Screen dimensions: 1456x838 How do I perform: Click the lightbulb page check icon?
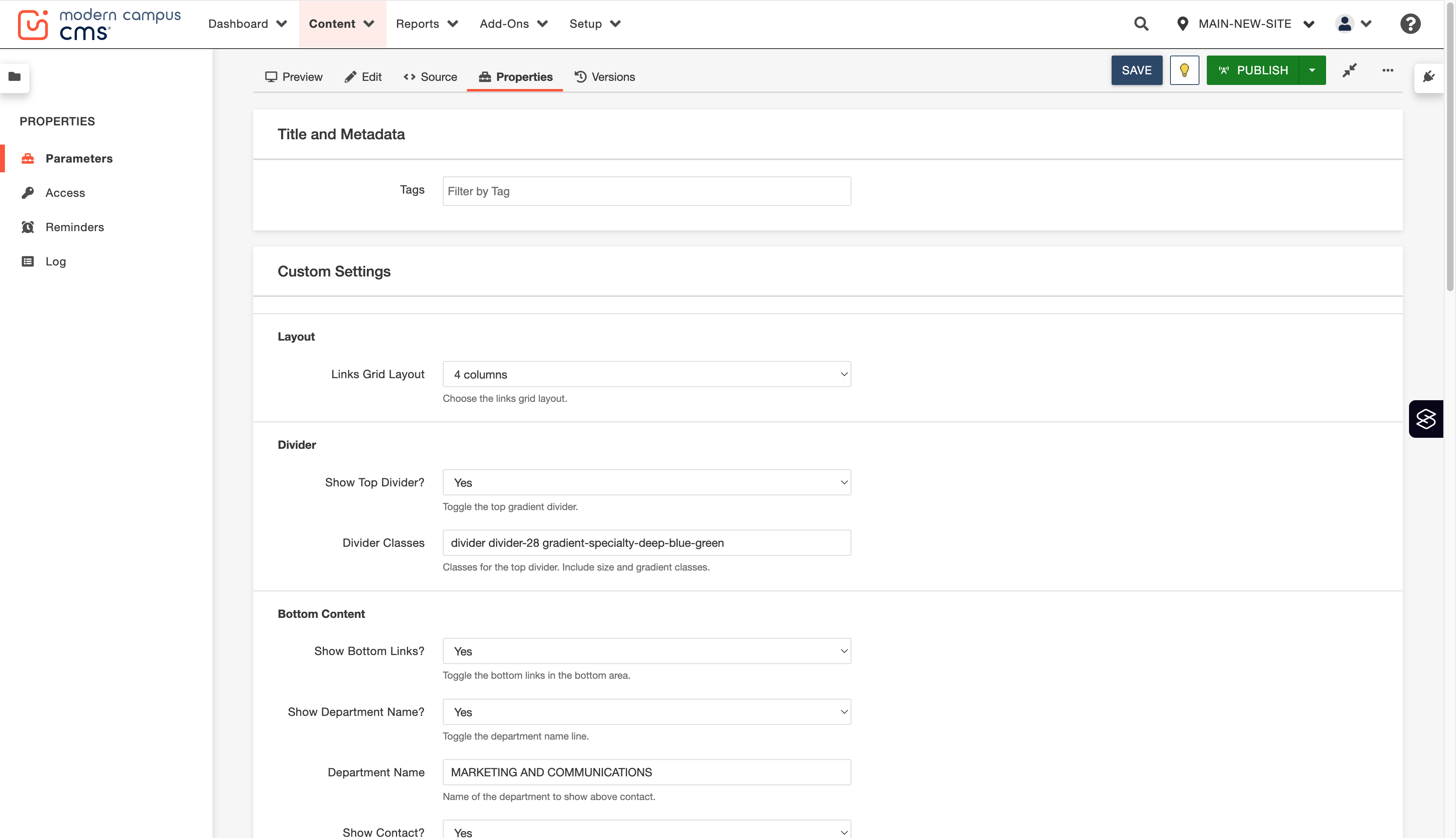coord(1184,70)
